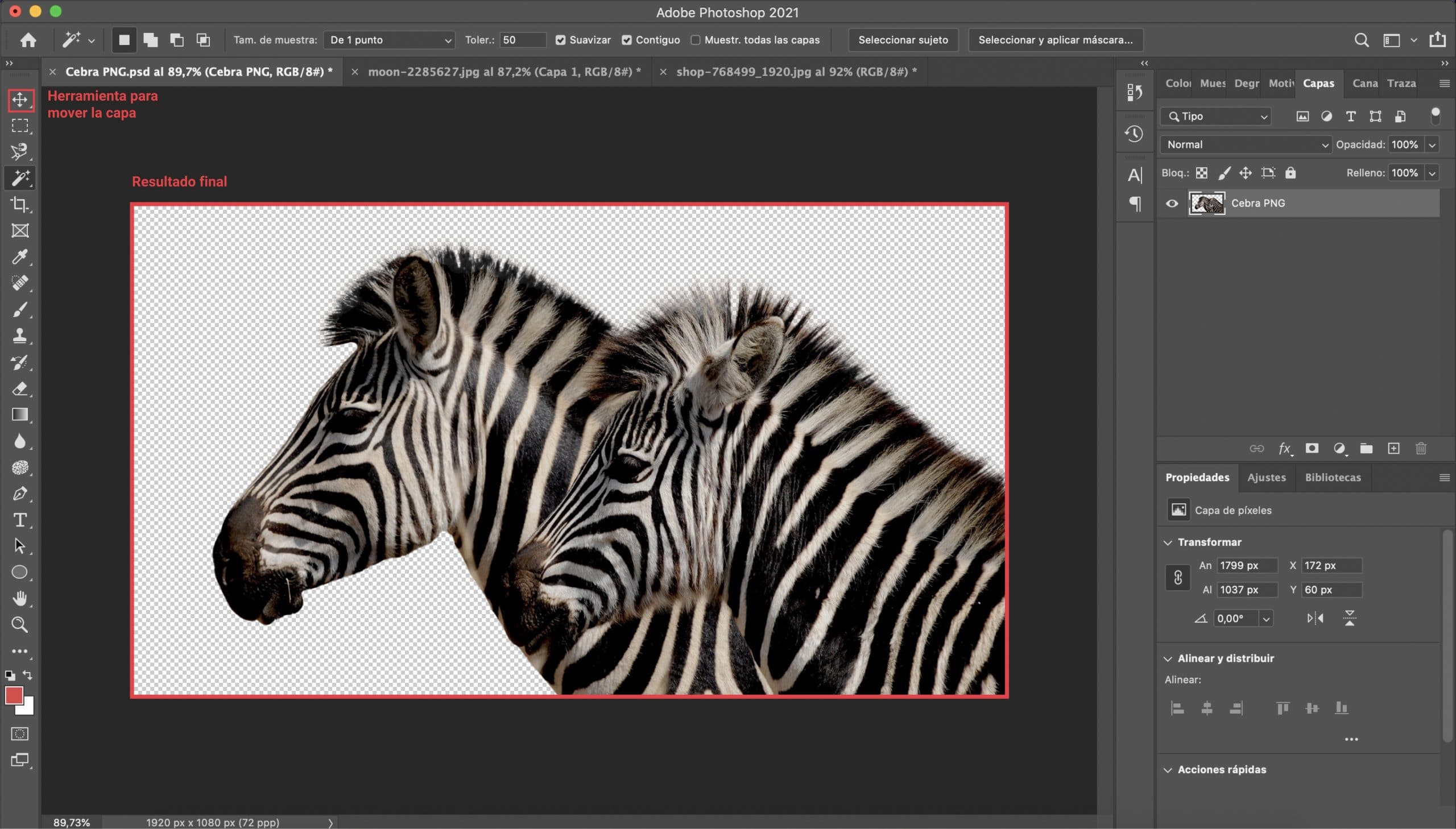
Task: Hide the Cebra PNG layer
Action: point(1172,203)
